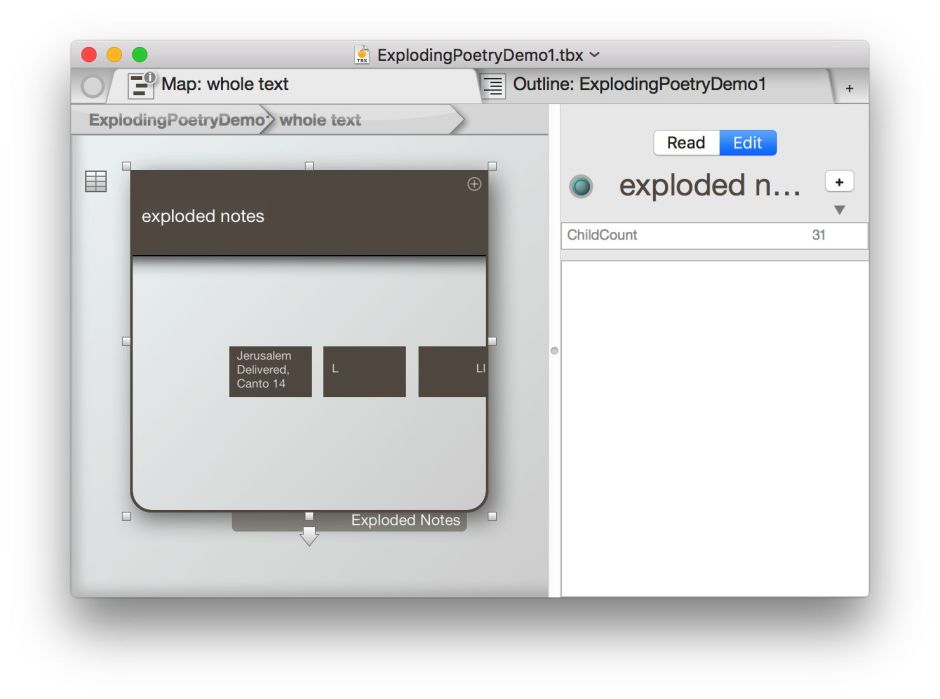Switch to Edit mode
940x699 pixels.
pos(747,143)
